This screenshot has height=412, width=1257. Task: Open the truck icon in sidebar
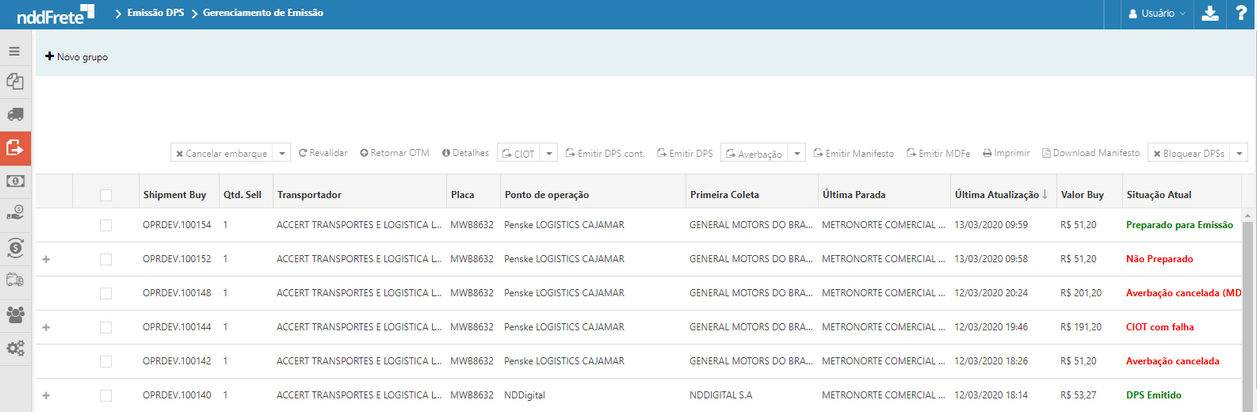coord(15,115)
